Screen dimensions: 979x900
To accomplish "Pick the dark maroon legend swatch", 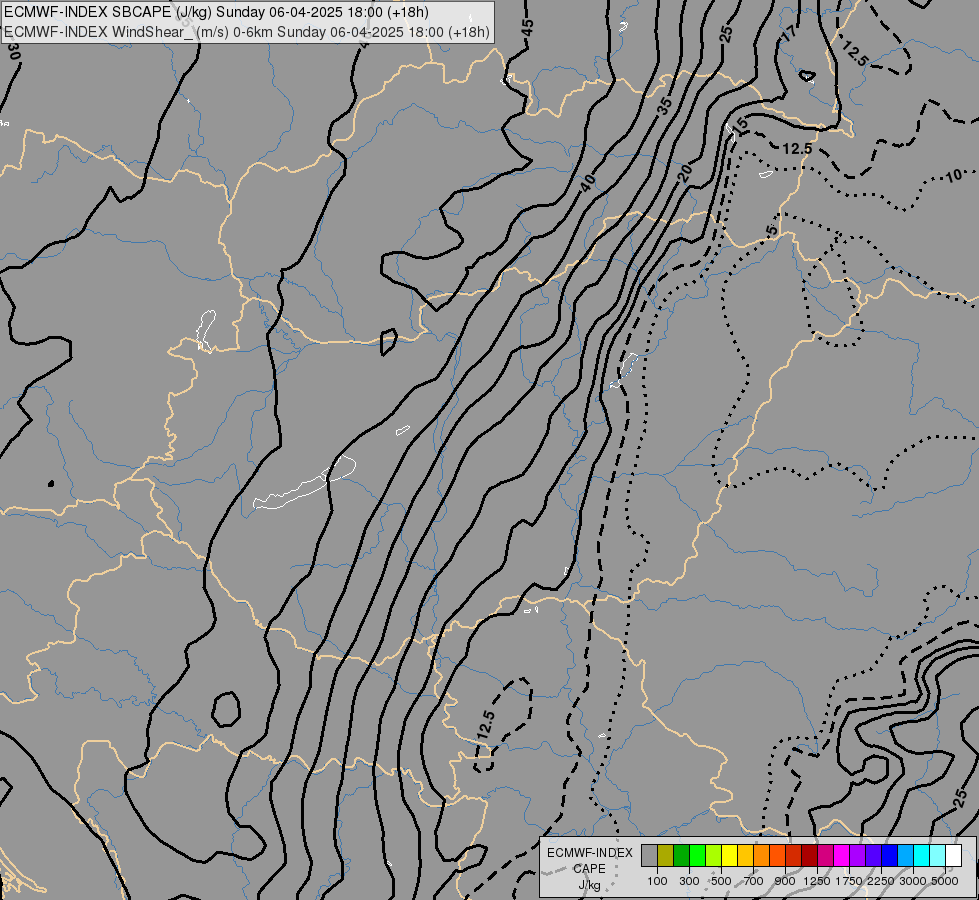I will (809, 855).
